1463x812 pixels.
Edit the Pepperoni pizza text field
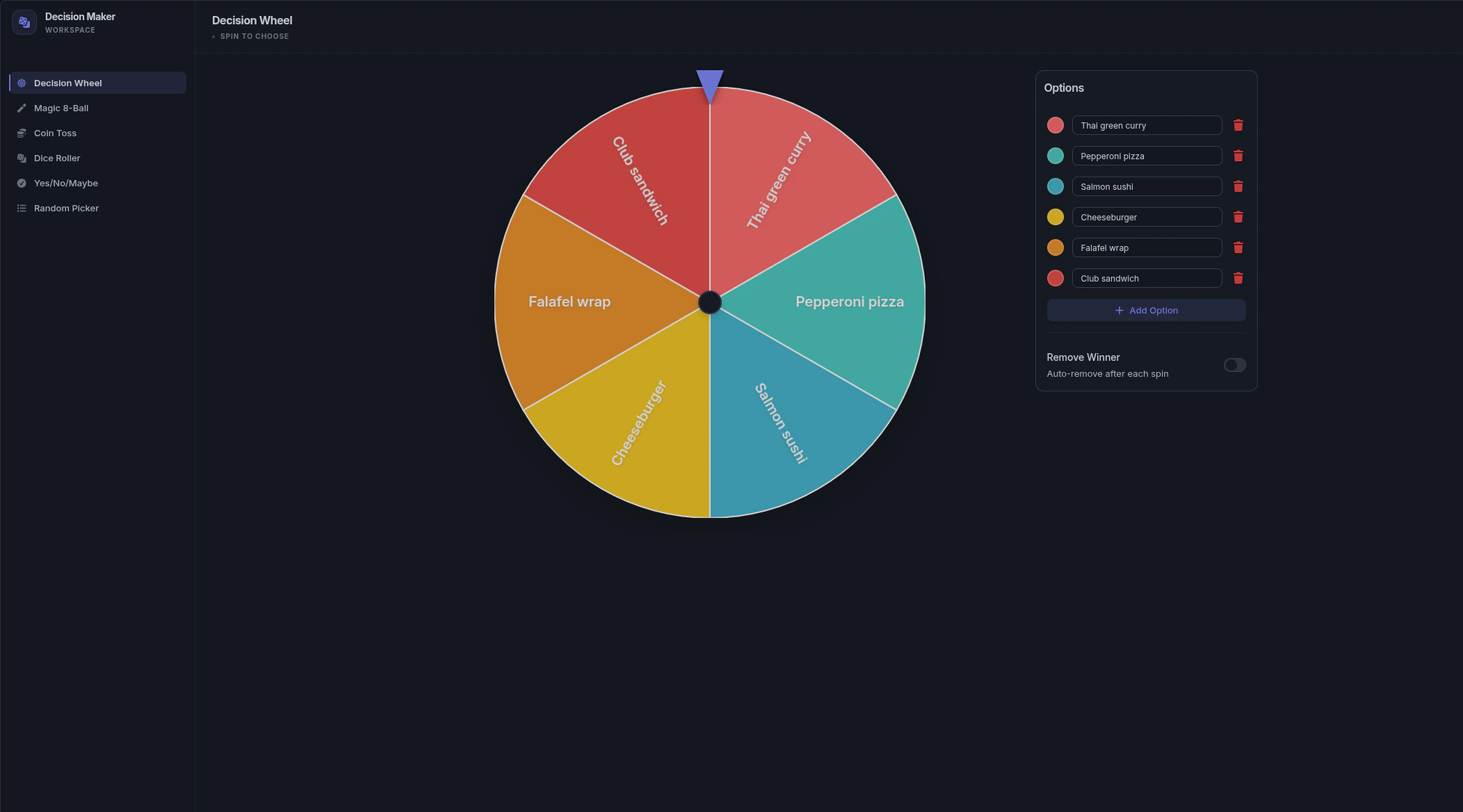(1146, 156)
